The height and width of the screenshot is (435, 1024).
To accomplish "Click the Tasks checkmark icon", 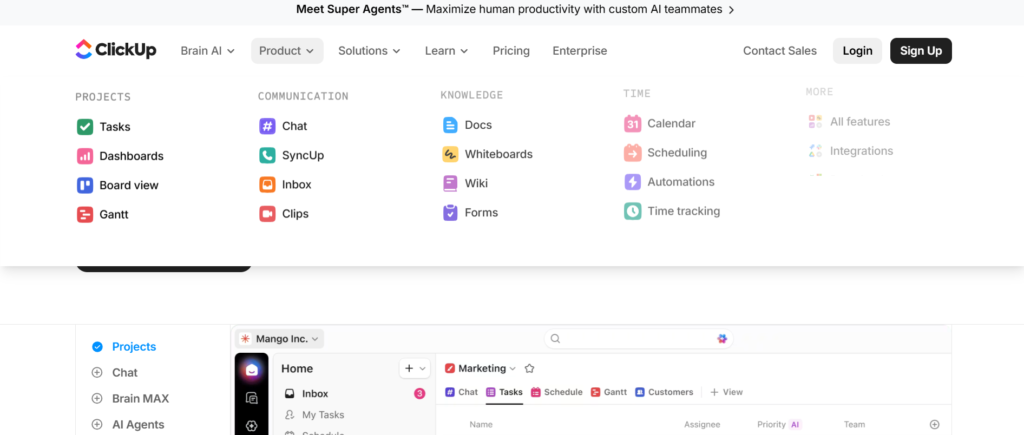I will [85, 127].
